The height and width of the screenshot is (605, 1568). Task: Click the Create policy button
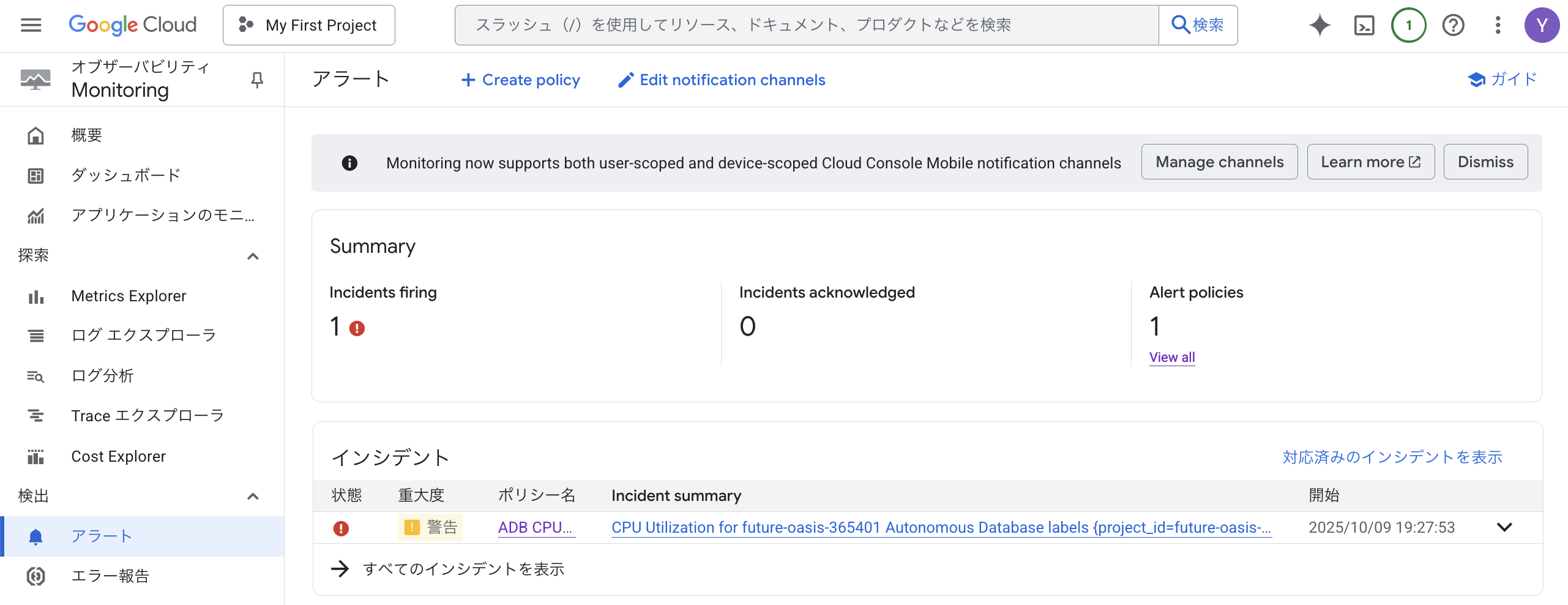point(520,80)
